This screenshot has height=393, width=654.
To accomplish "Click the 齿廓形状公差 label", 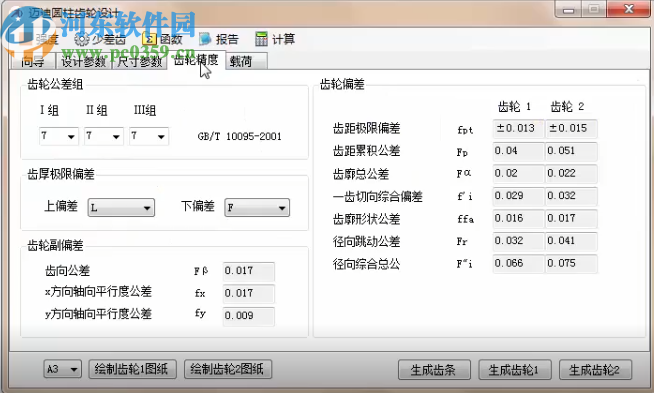I will pos(367,219).
